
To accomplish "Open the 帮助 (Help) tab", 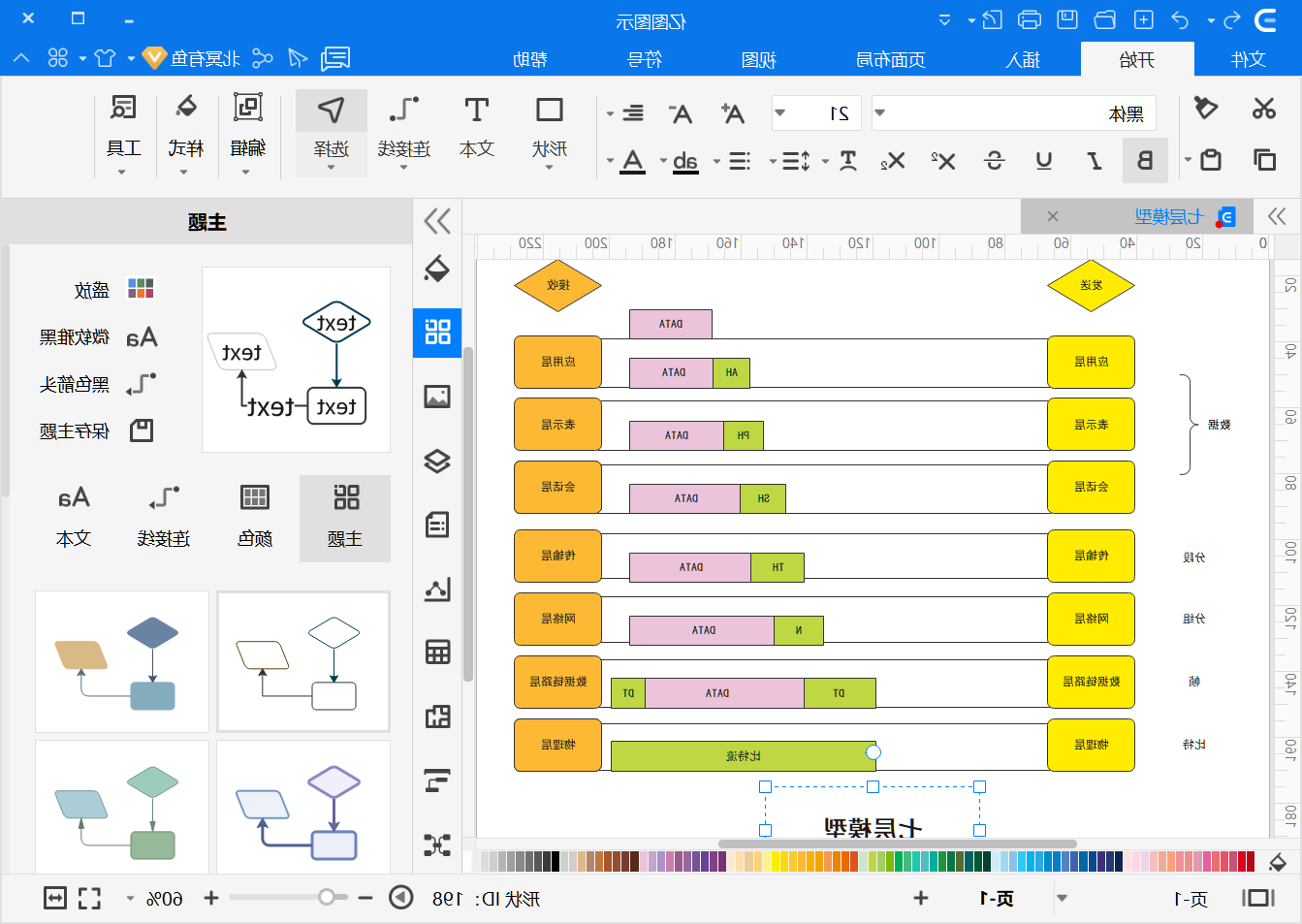I will point(529,59).
